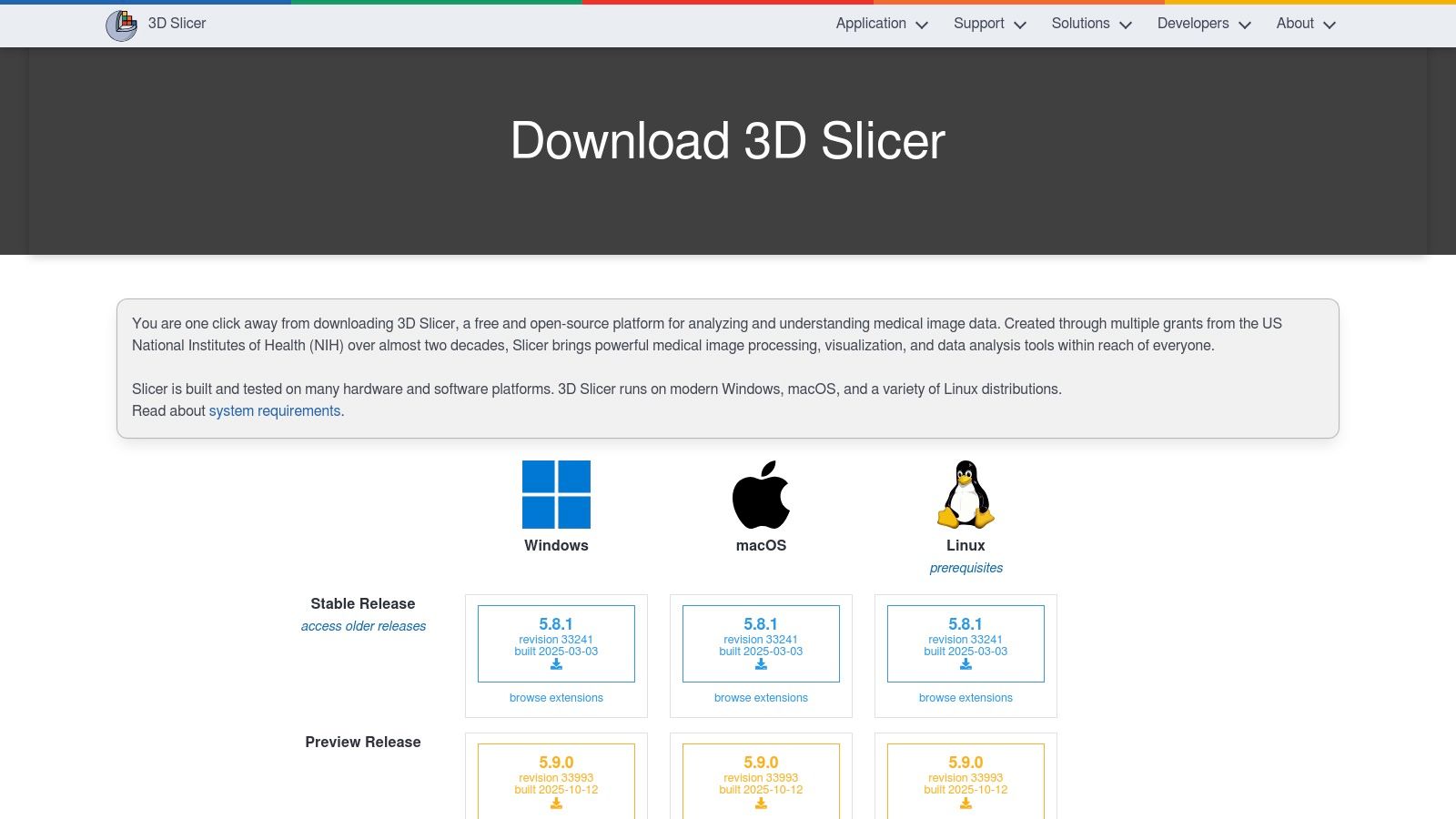Viewport: 1456px width, 819px height.
Task: Click the macOS 5.8.1 download icon
Action: 761,665
